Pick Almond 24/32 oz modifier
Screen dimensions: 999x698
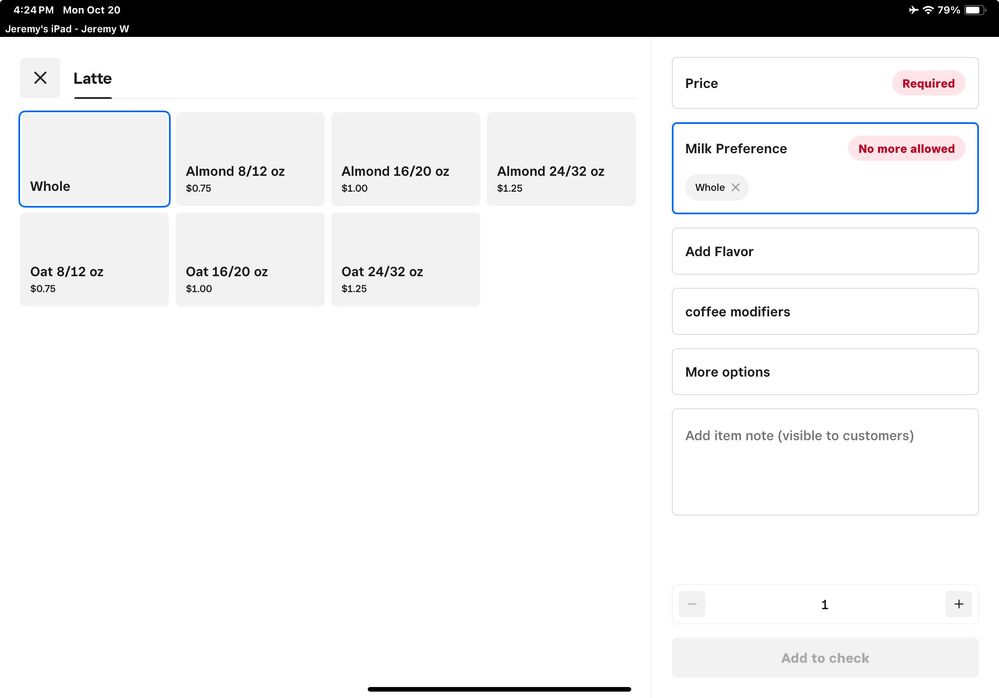point(561,159)
